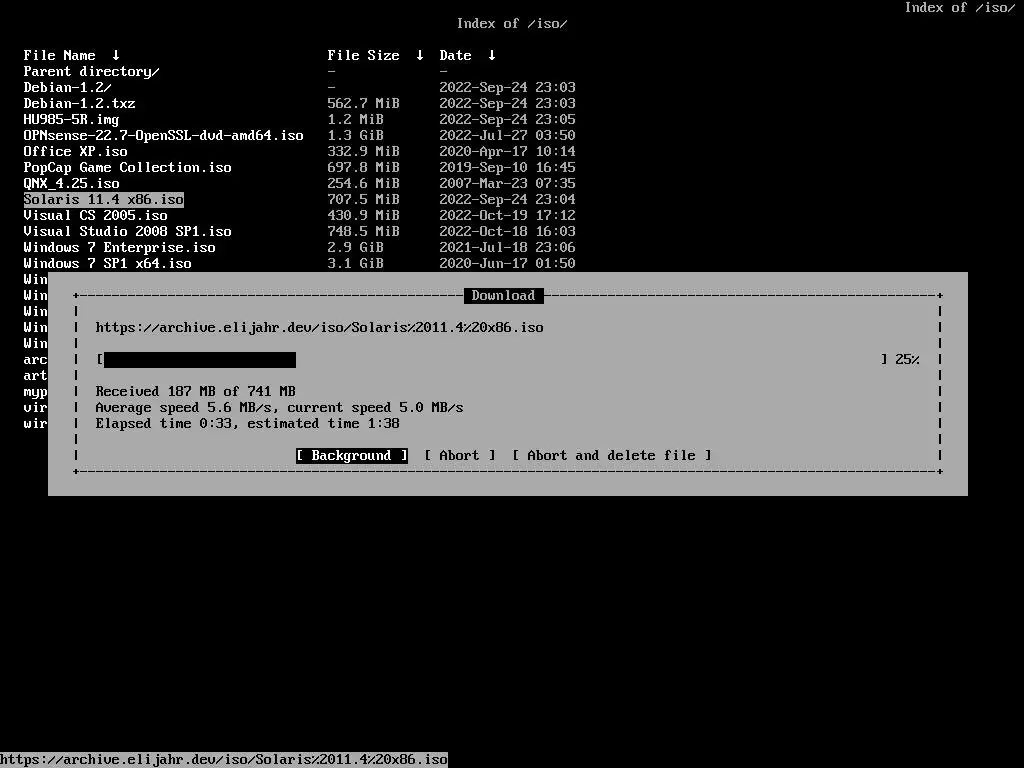Click the 707.5 MiB size of Solaris

363,199
